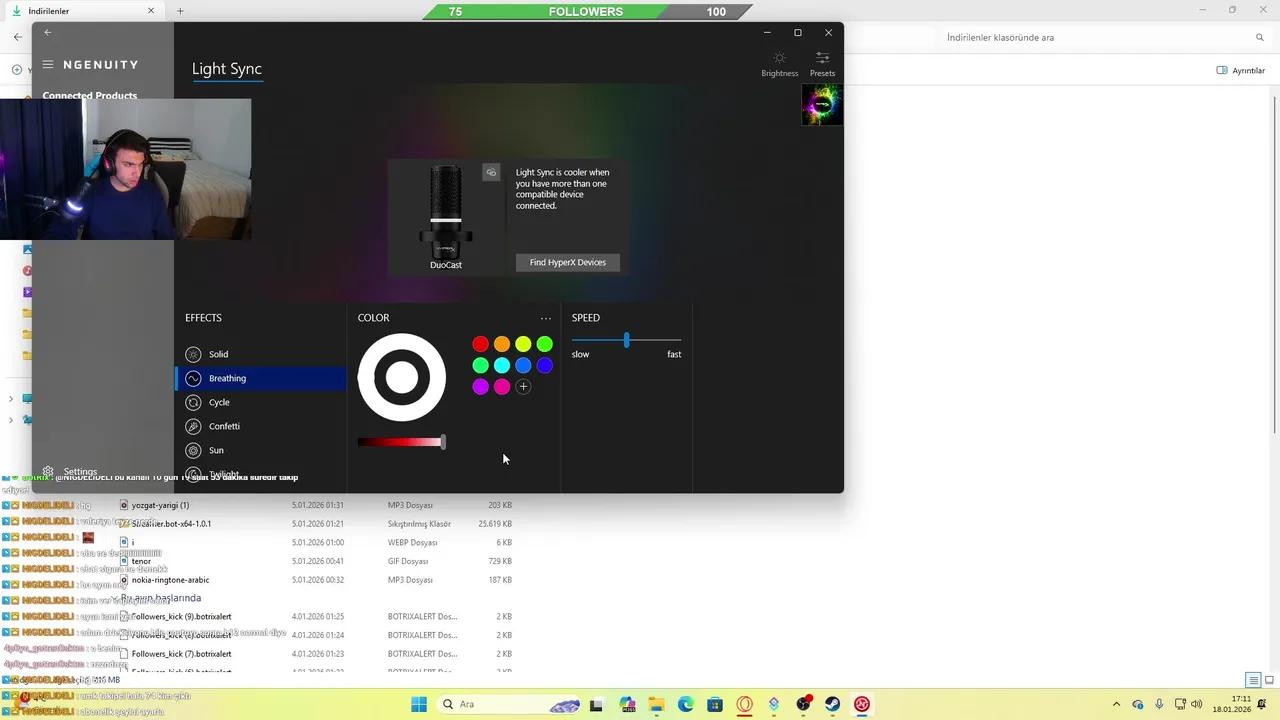Choose the Breathing lighting effect
Image resolution: width=1280 pixels, height=720 pixels.
261,378
